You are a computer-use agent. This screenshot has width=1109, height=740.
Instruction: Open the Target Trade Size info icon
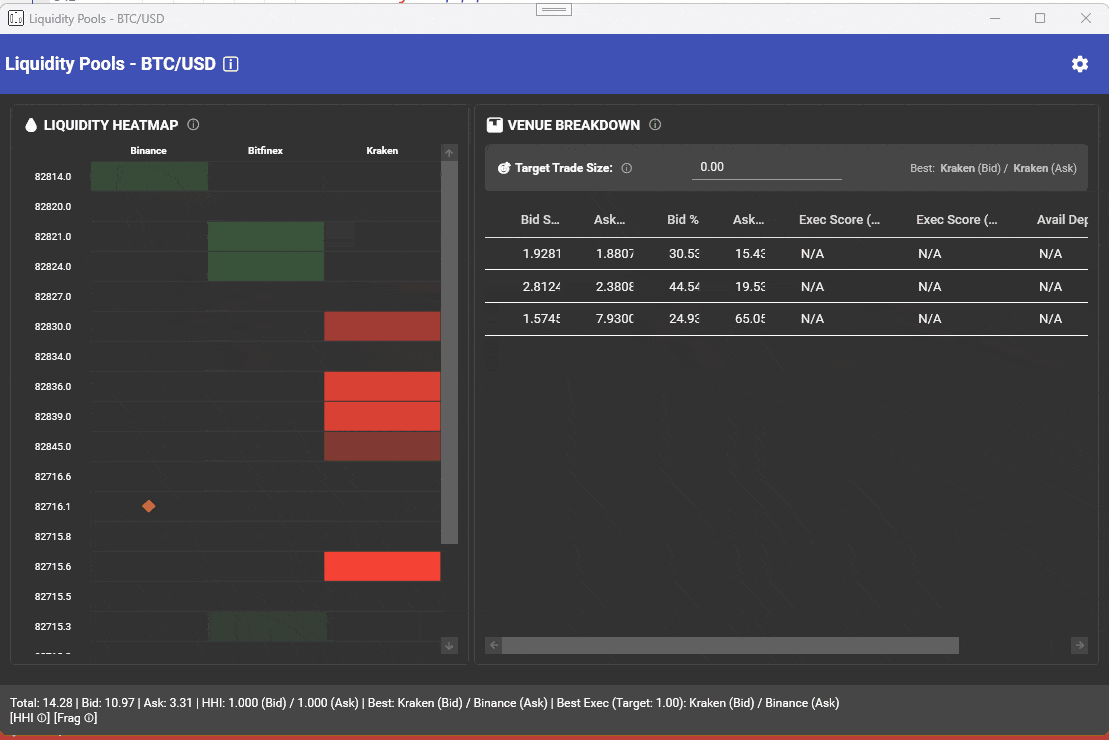[x=627, y=167]
